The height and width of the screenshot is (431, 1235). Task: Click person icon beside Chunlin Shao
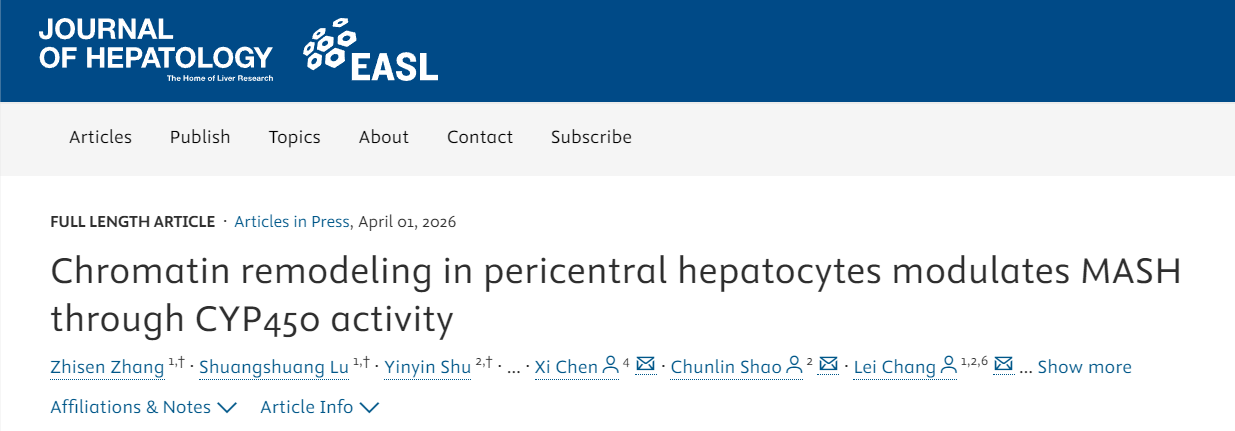click(x=794, y=366)
